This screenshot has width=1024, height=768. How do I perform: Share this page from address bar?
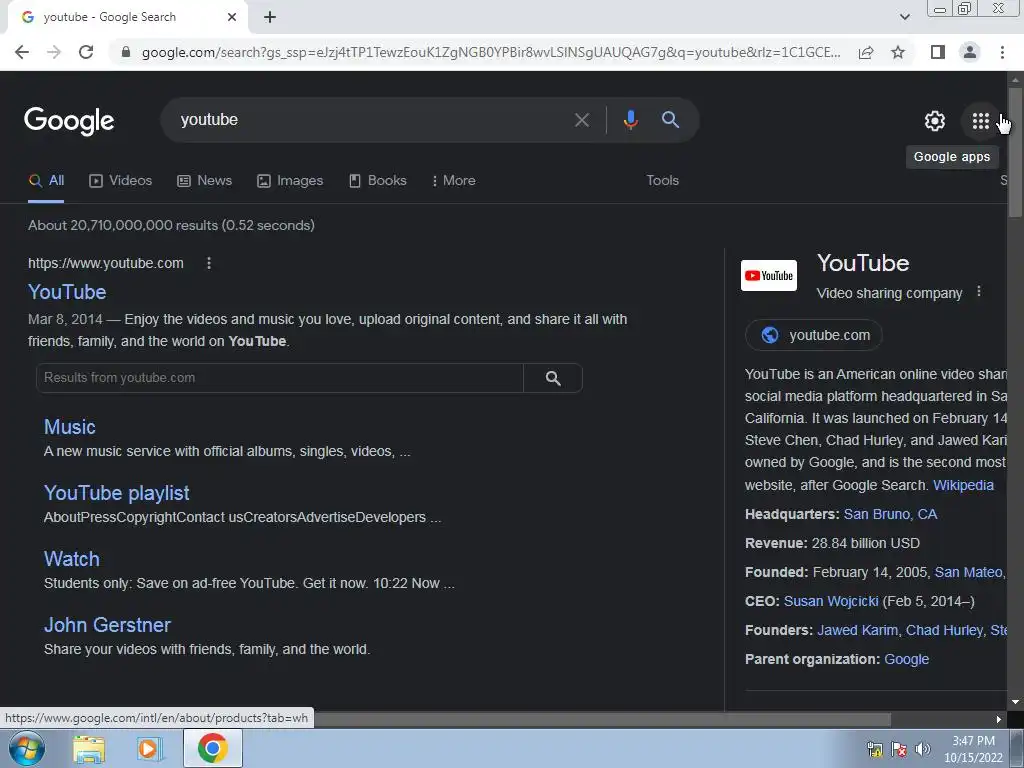tap(866, 52)
